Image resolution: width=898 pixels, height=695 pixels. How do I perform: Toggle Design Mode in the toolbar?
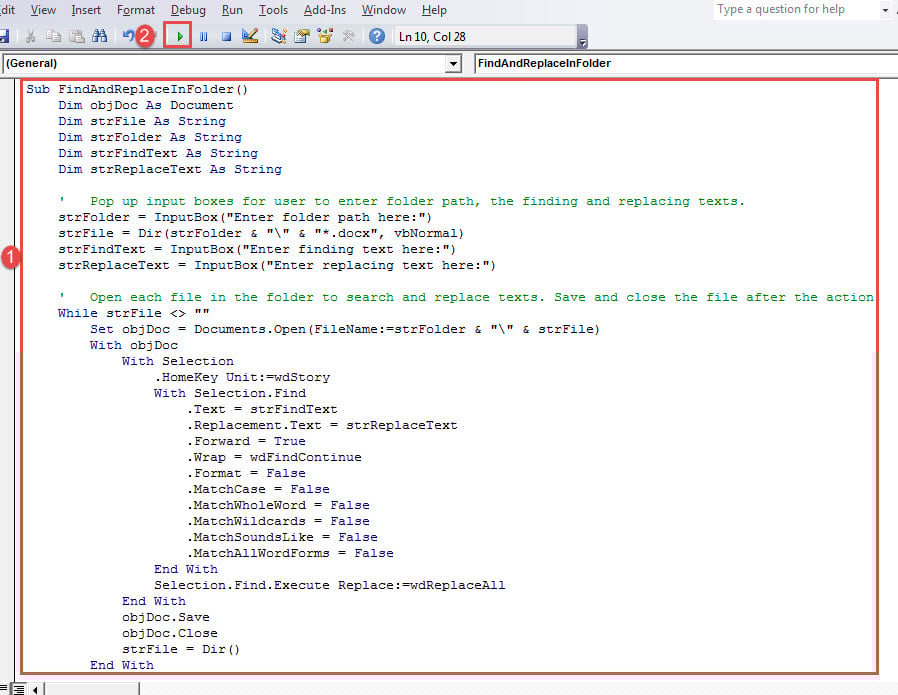(x=250, y=37)
